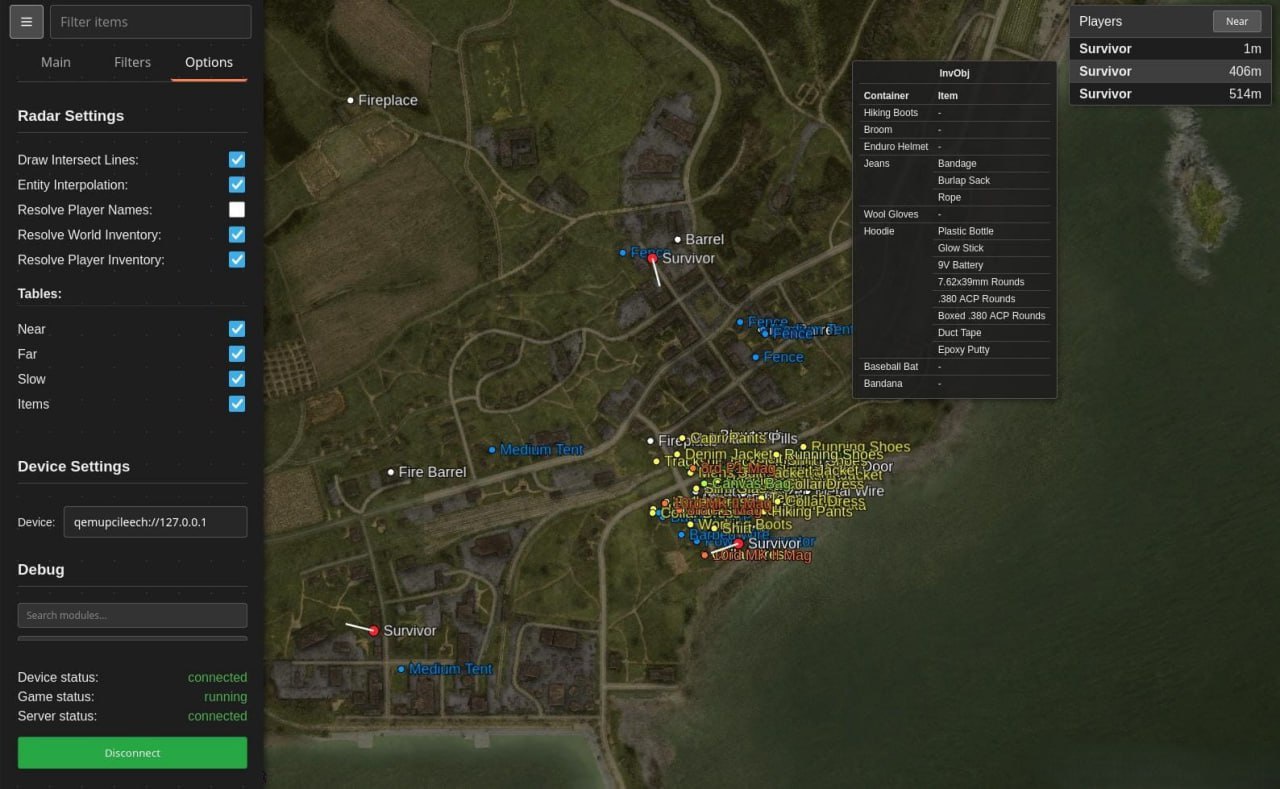Image resolution: width=1280 pixels, height=789 pixels.
Task: Disable Entity Interpolation
Action: click(x=237, y=184)
